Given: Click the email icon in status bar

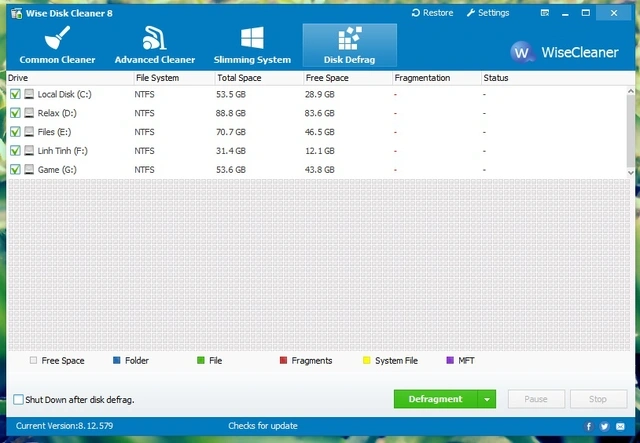Looking at the screenshot, I should click(620, 427).
